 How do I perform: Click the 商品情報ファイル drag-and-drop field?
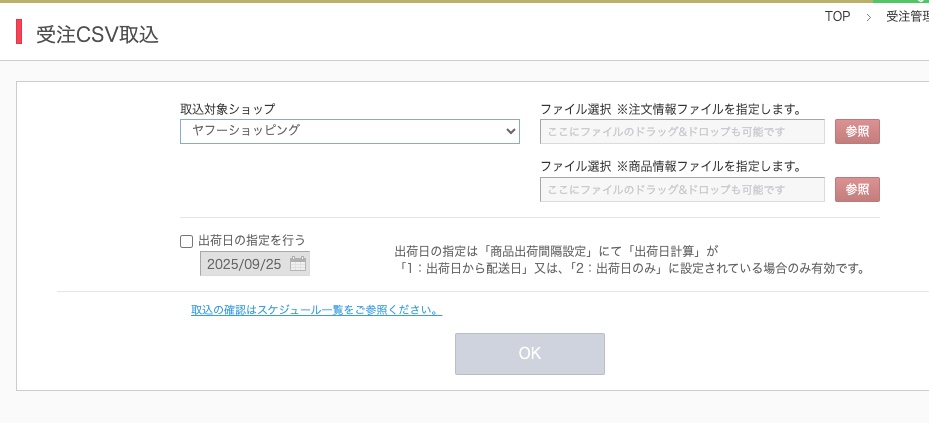pos(682,190)
